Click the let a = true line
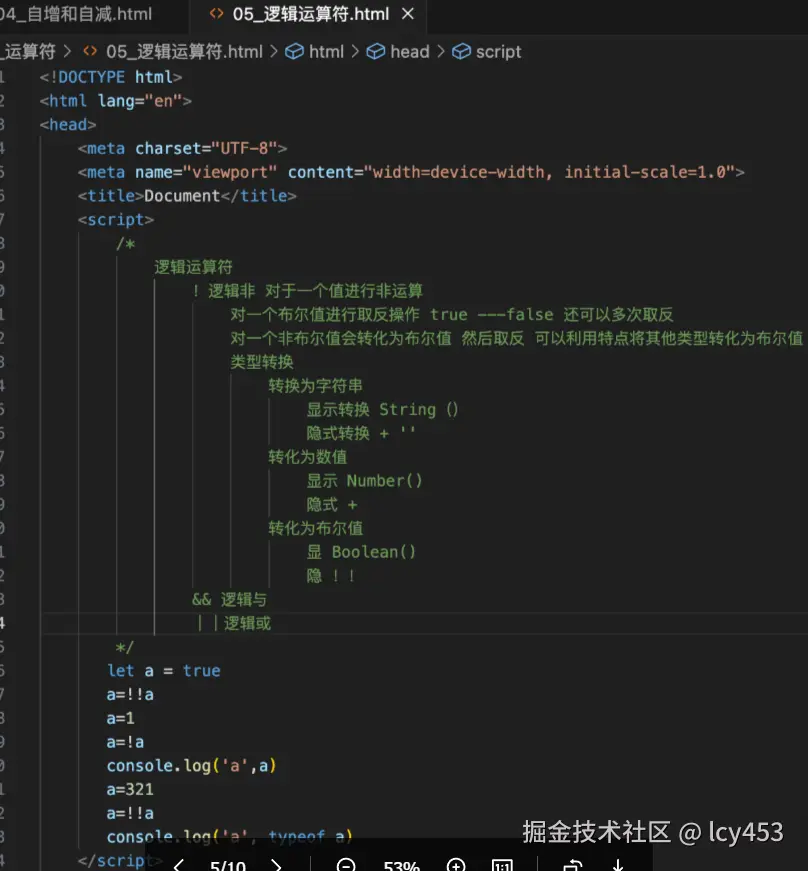 (164, 671)
